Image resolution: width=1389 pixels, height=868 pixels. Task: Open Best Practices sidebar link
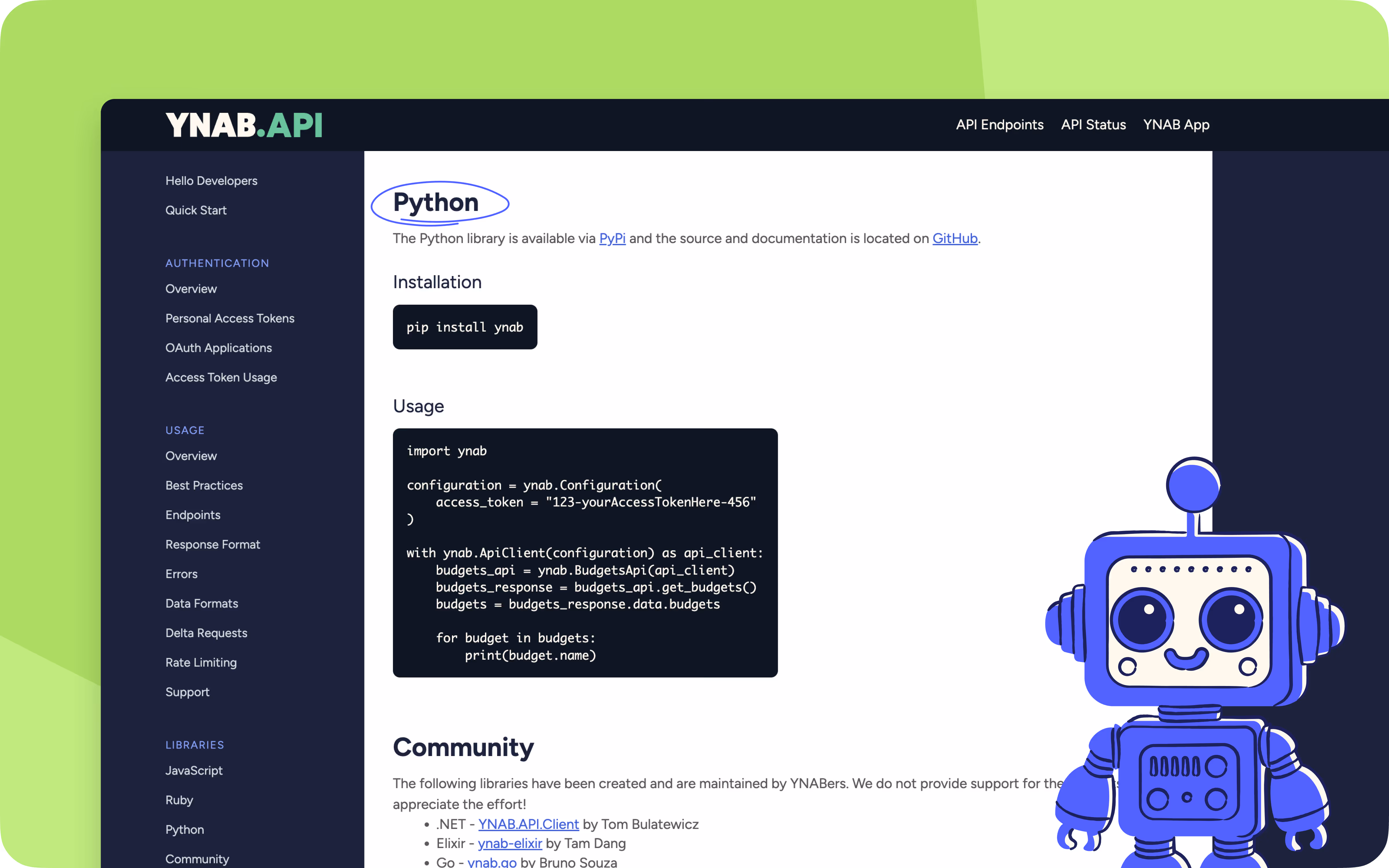204,485
